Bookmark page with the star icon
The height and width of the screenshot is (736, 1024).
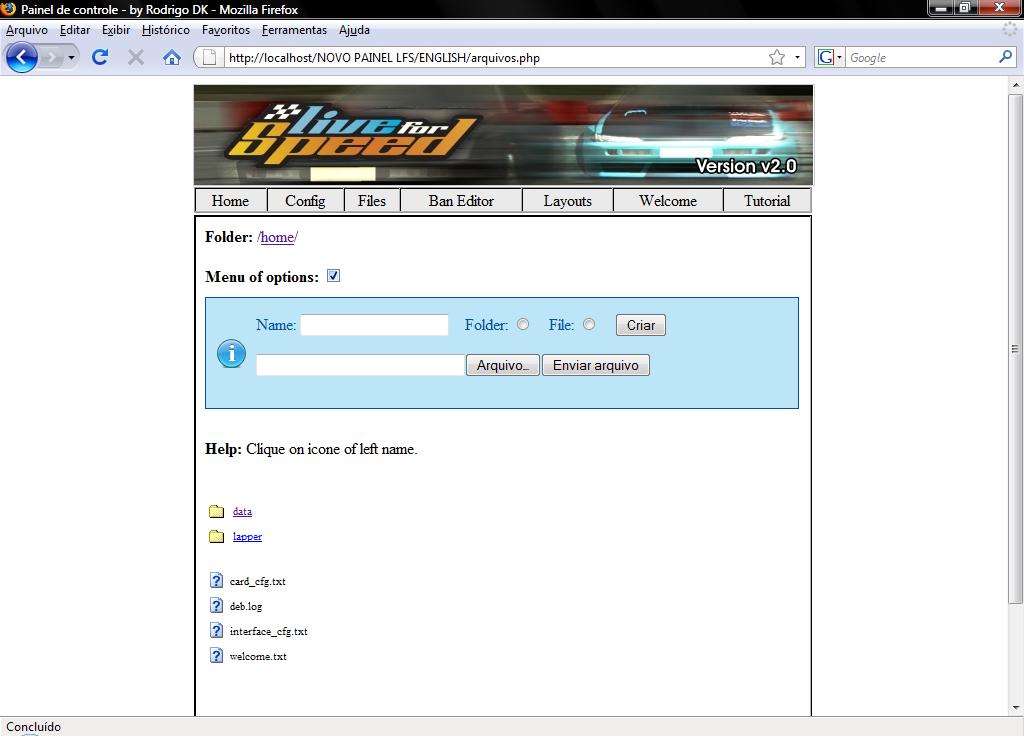(x=776, y=57)
